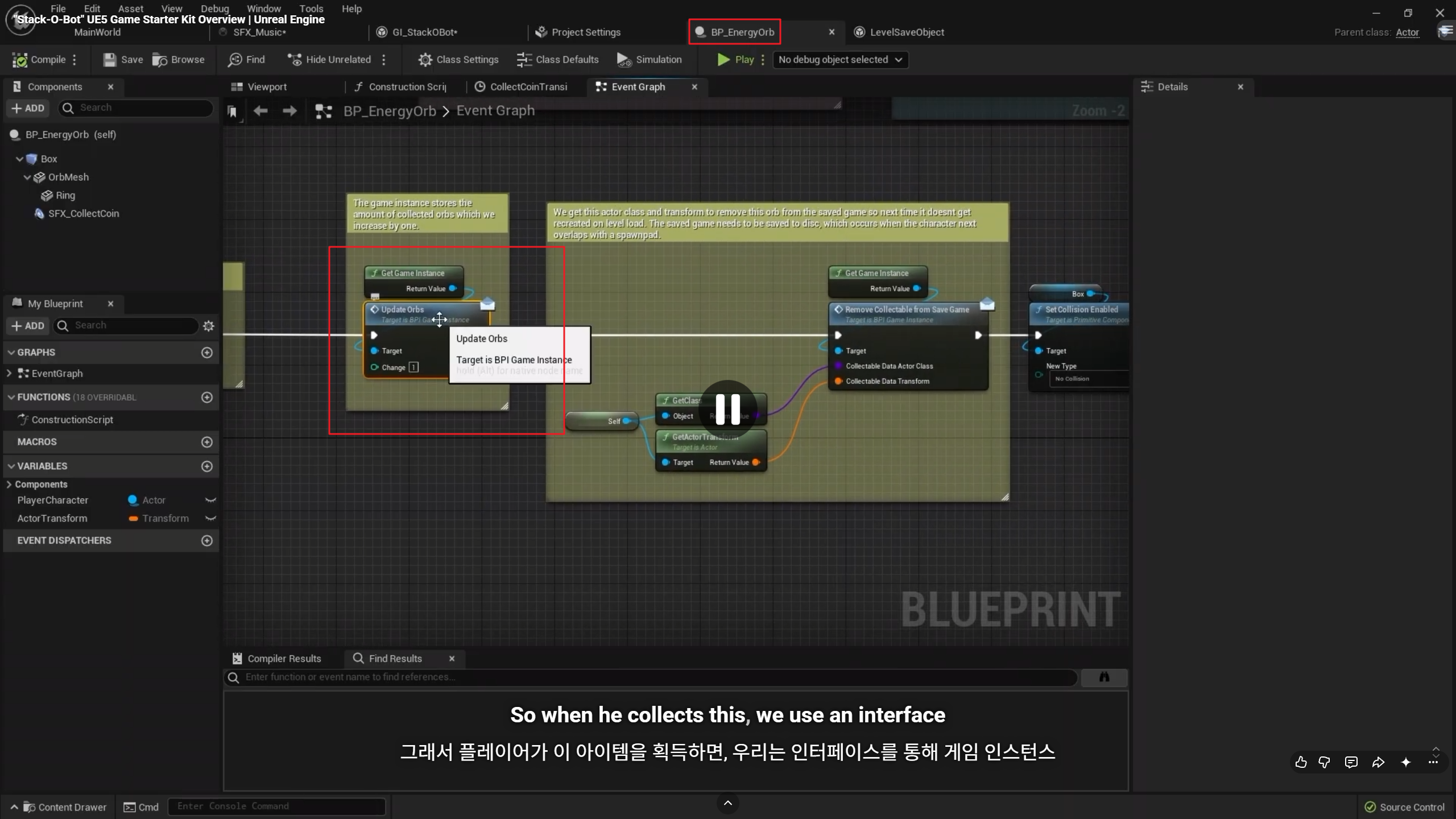Screen dimensions: 1456x819
Task: Switch to Compiler Results tab
Action: (276, 659)
